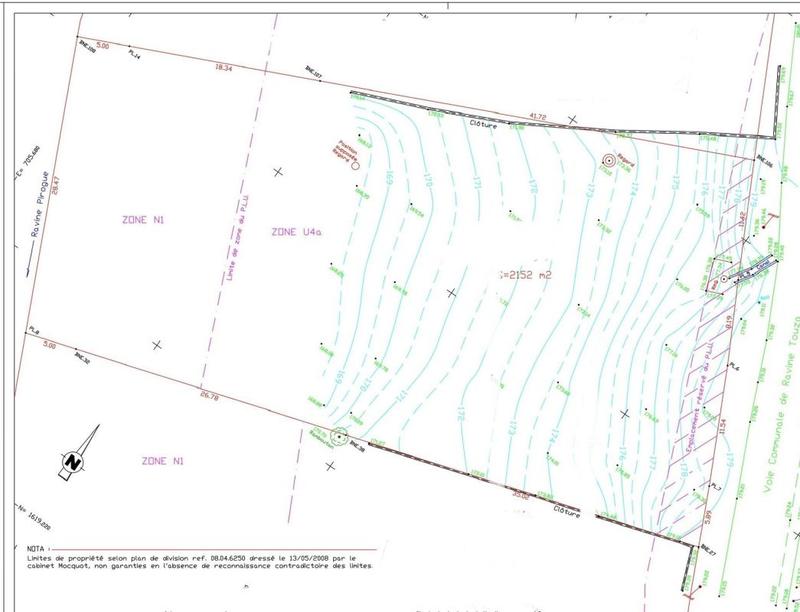Click the Position supposée Regard circle
The width and height of the screenshot is (800, 612).
[x=355, y=165]
